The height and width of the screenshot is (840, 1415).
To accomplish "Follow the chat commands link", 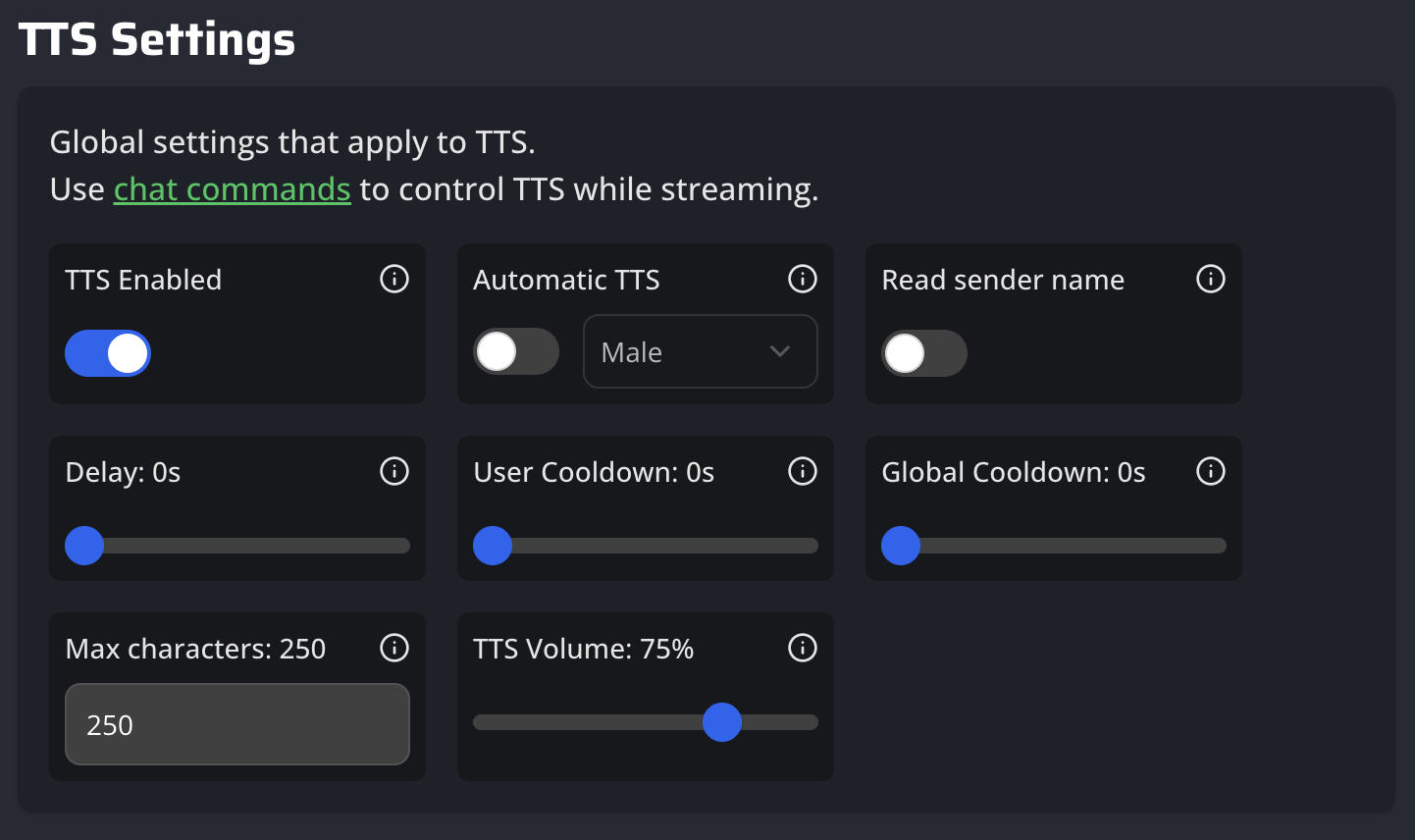I will click(x=232, y=189).
